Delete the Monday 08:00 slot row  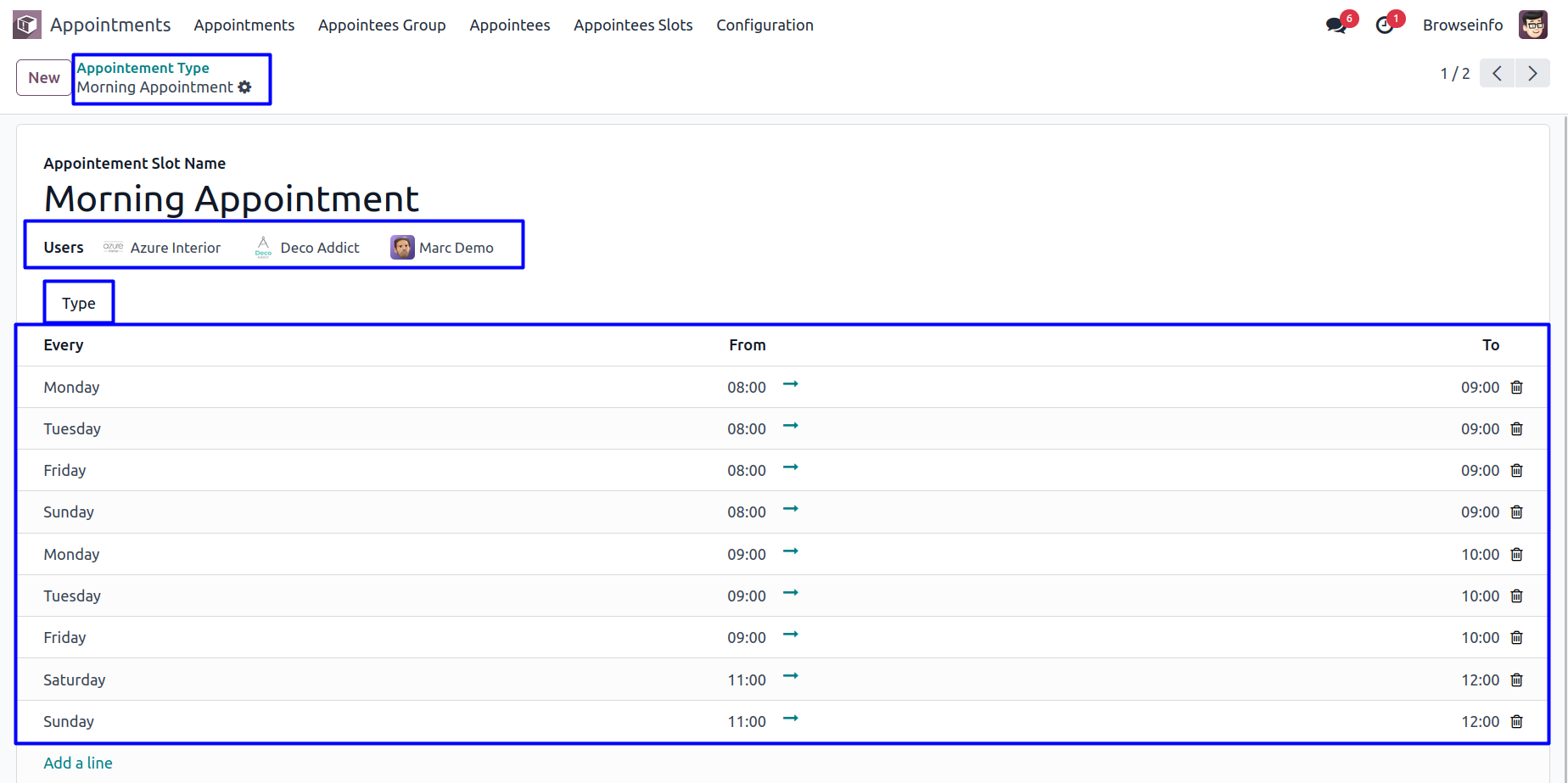pos(1516,388)
